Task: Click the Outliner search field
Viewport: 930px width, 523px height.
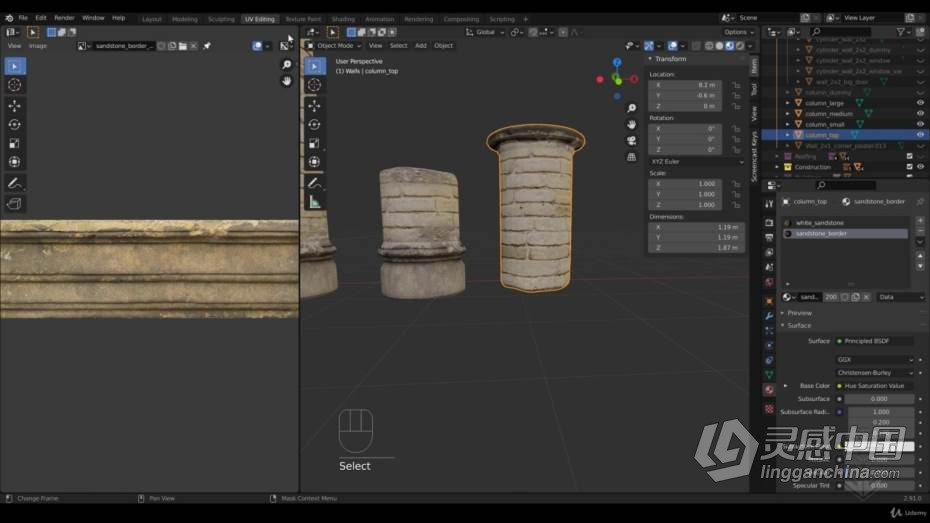Action: pos(840,32)
